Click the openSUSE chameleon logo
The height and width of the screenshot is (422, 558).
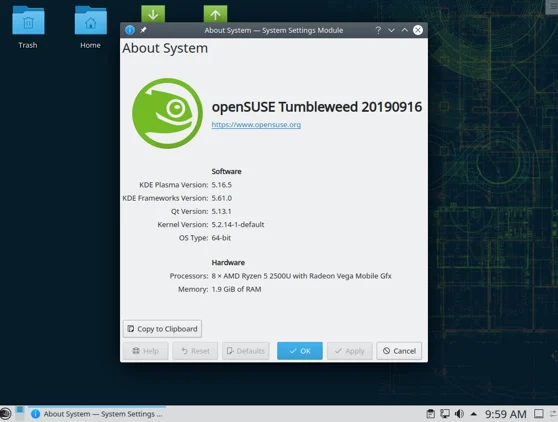[x=167, y=114]
